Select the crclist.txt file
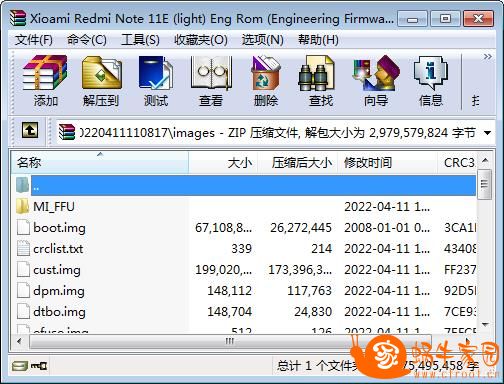504x384 pixels. (246, 249)
